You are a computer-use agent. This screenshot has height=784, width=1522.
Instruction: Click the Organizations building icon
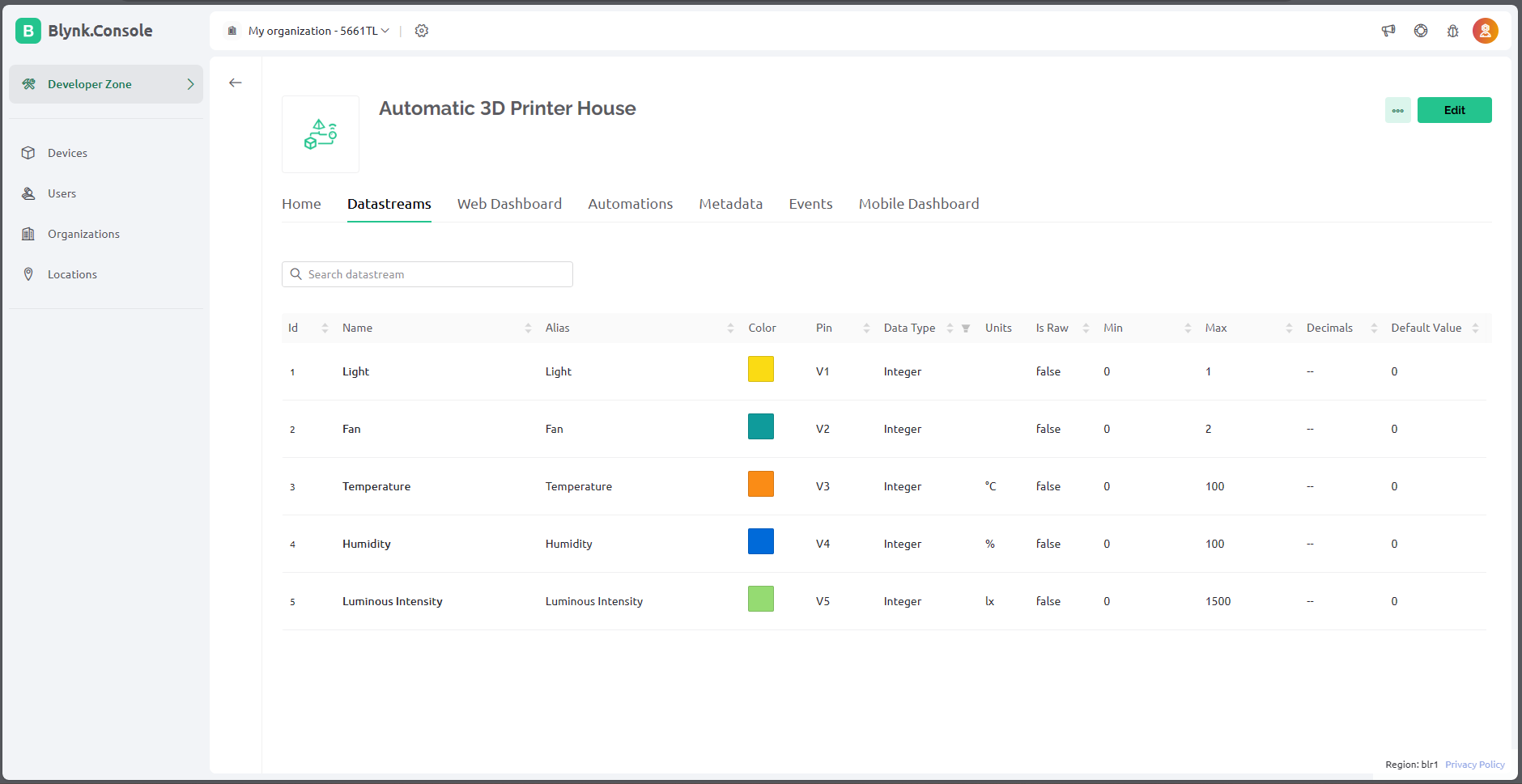point(28,234)
